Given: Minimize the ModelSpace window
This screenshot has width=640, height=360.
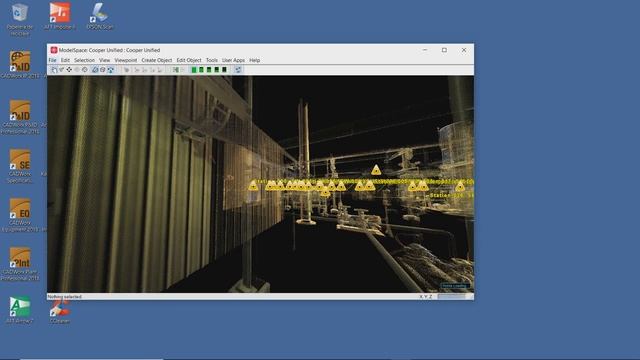Looking at the screenshot, I should 425,50.
